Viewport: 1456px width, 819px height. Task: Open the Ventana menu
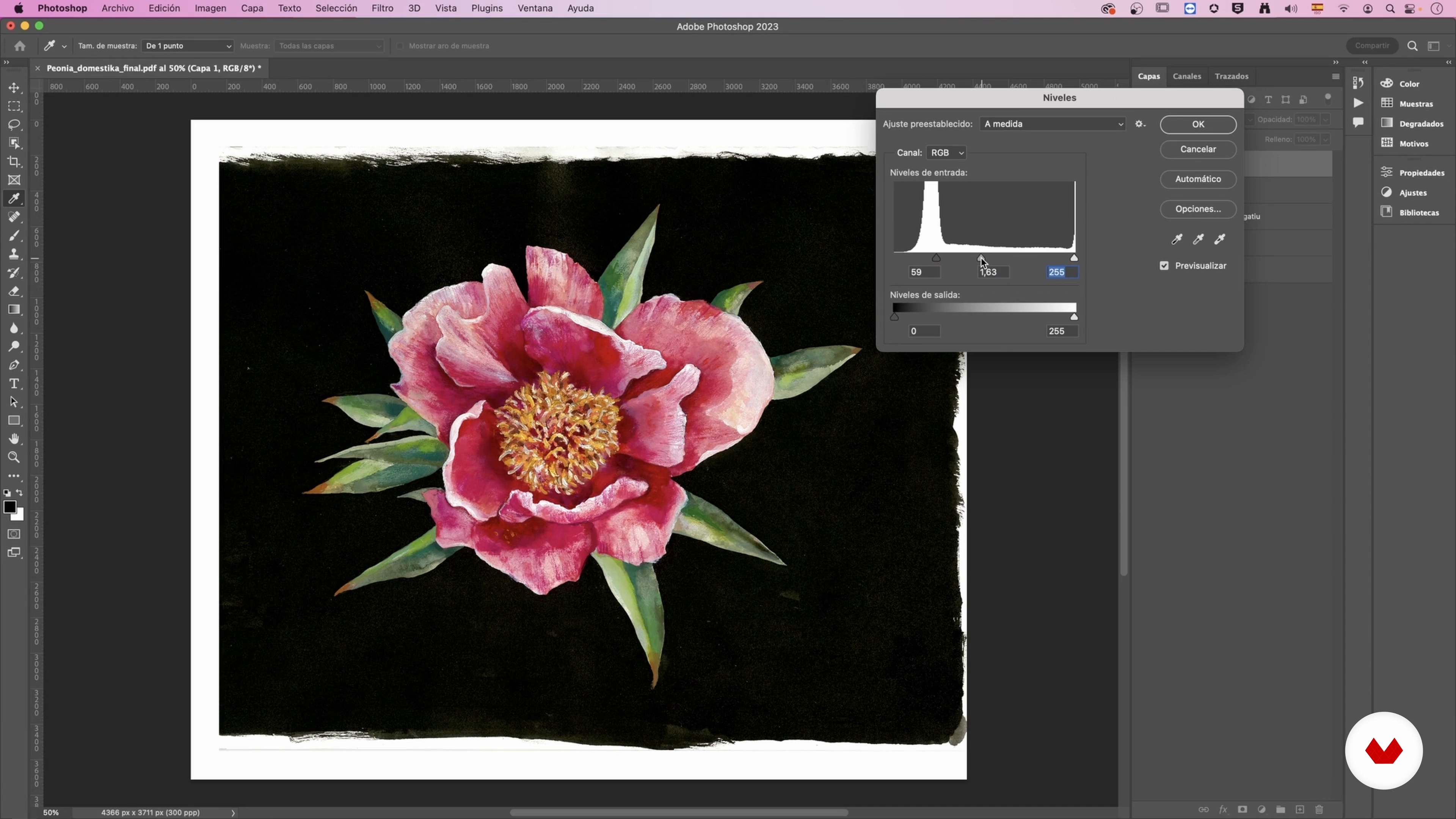coord(535,8)
